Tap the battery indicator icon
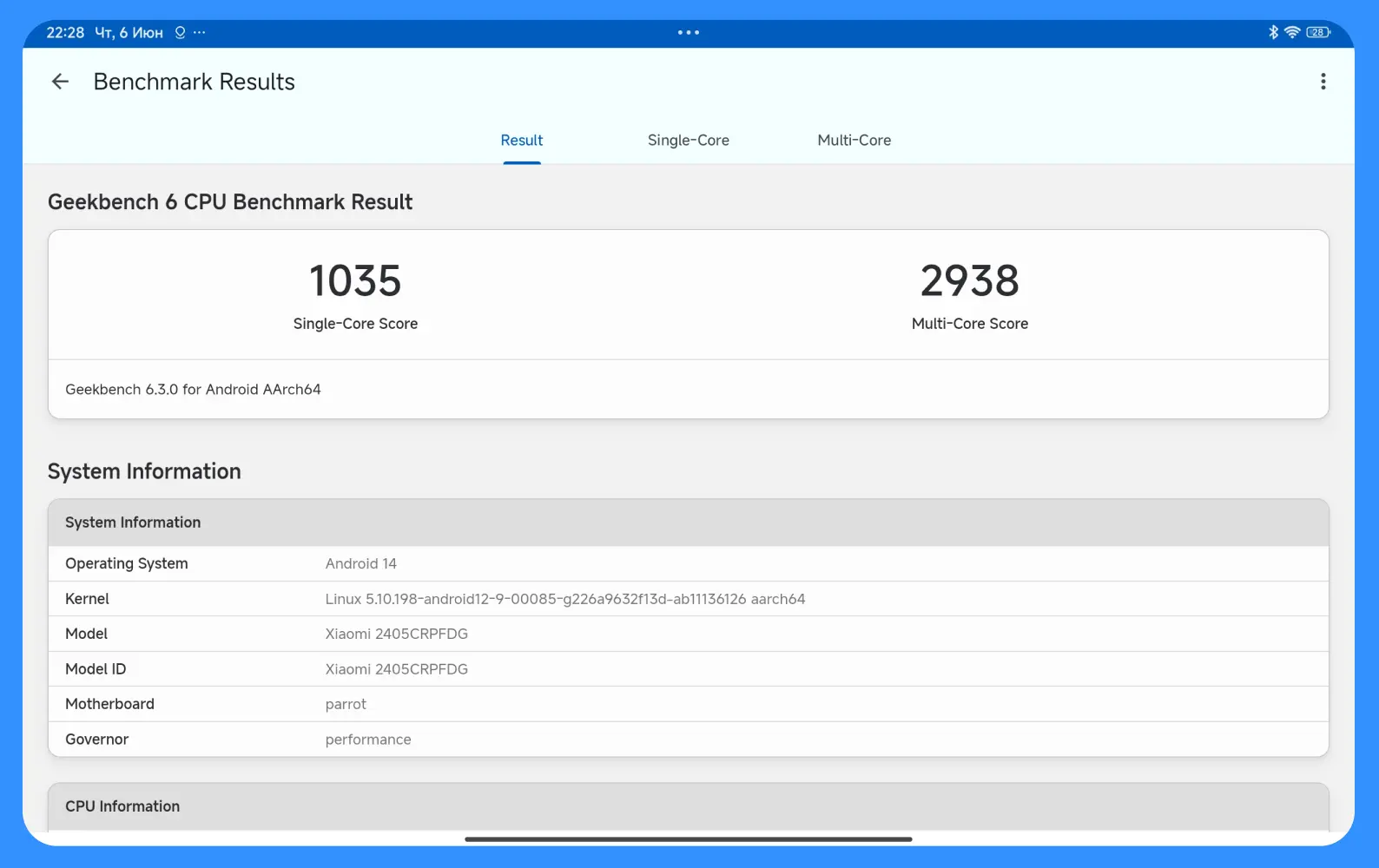 pos(1318,32)
